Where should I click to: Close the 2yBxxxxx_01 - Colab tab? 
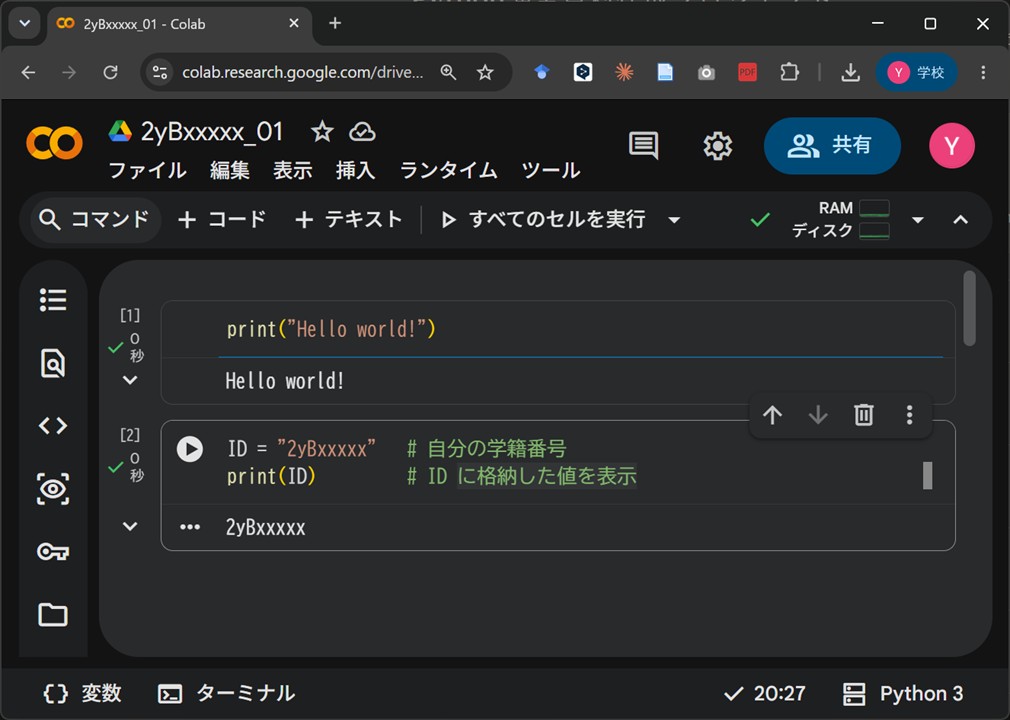click(x=294, y=24)
